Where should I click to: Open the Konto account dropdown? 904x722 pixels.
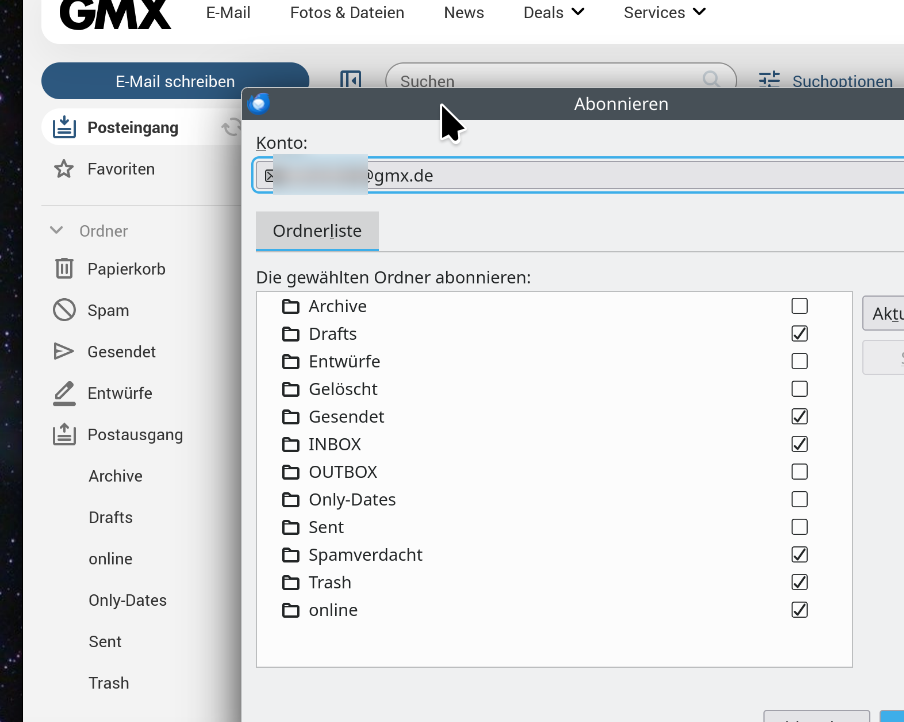[x=578, y=175]
